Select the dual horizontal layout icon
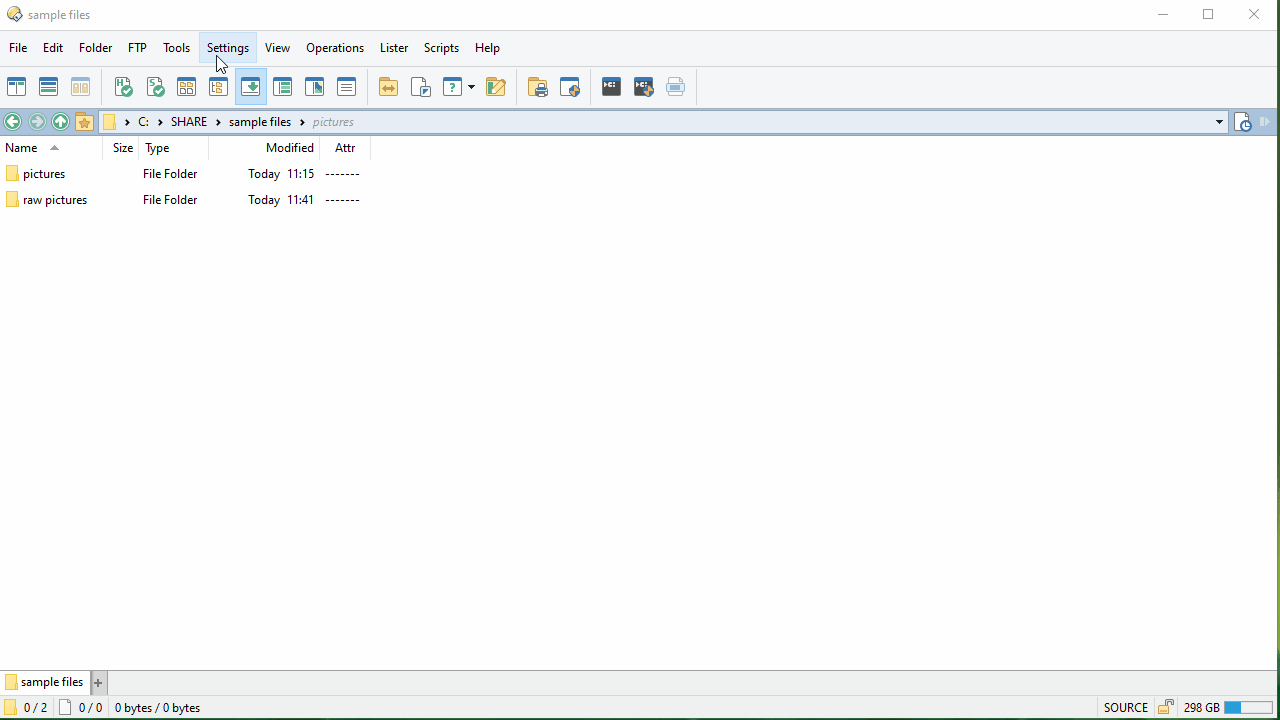 [48, 87]
